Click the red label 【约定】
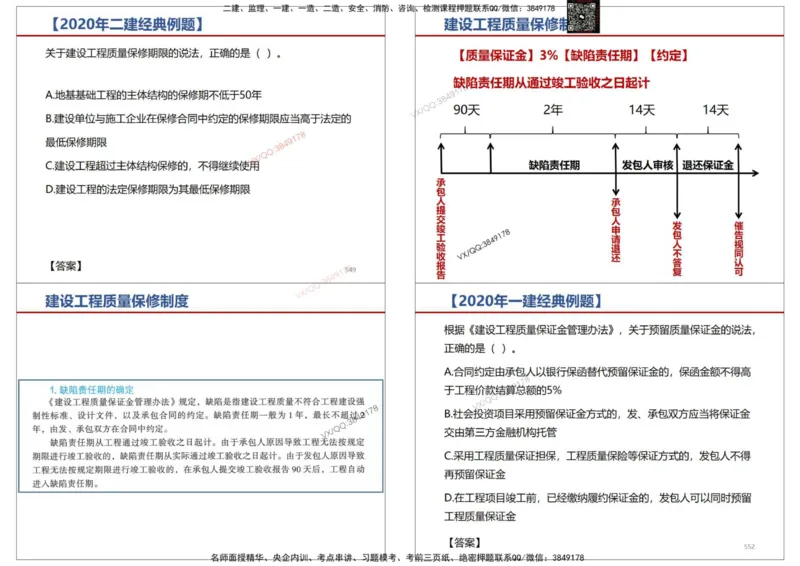This screenshot has width=800, height=566. [669, 55]
